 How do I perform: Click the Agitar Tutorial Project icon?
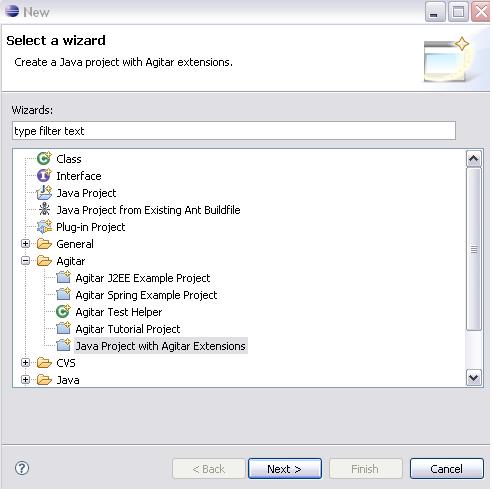tap(63, 329)
